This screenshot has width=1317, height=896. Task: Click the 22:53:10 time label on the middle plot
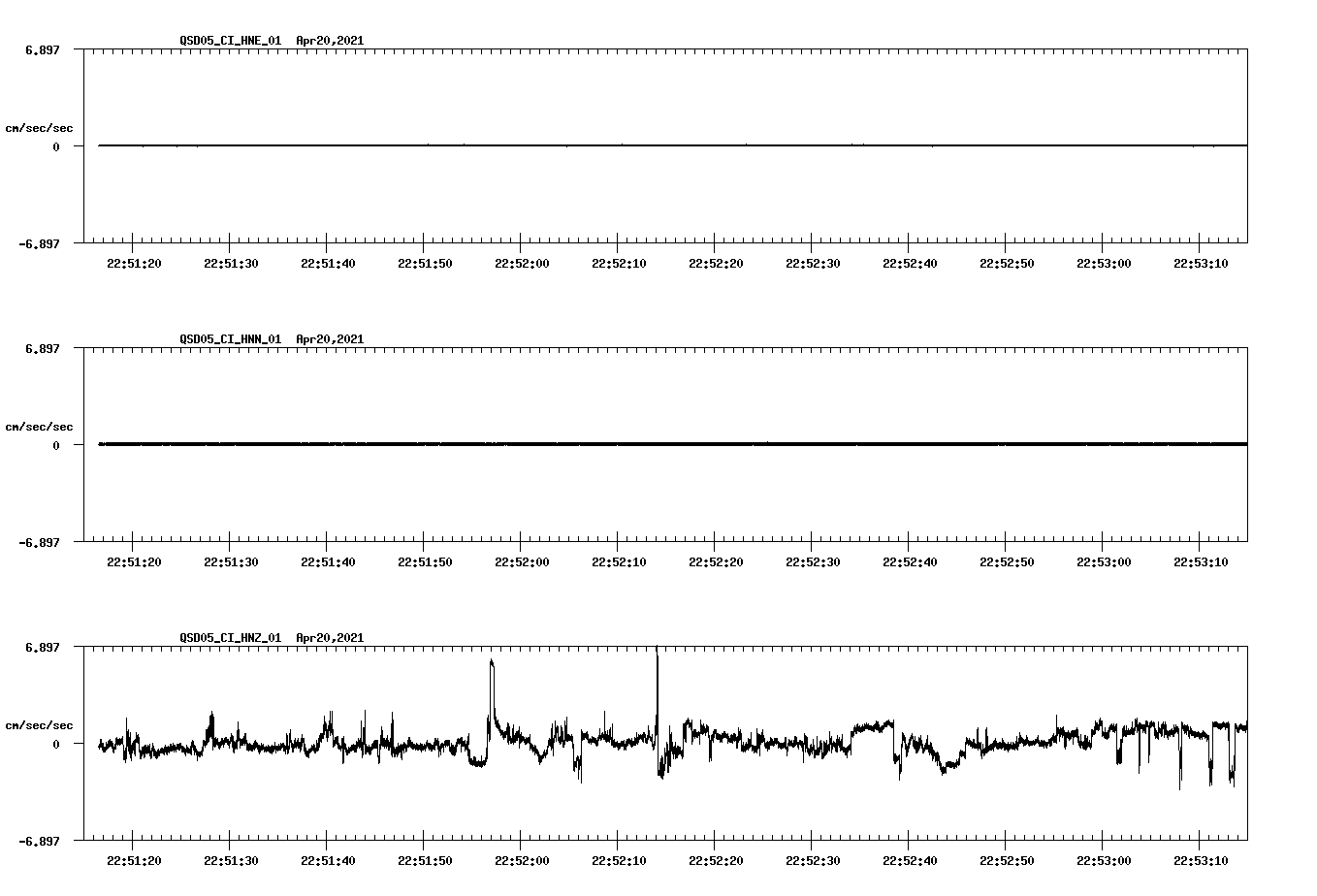[x=1203, y=560]
